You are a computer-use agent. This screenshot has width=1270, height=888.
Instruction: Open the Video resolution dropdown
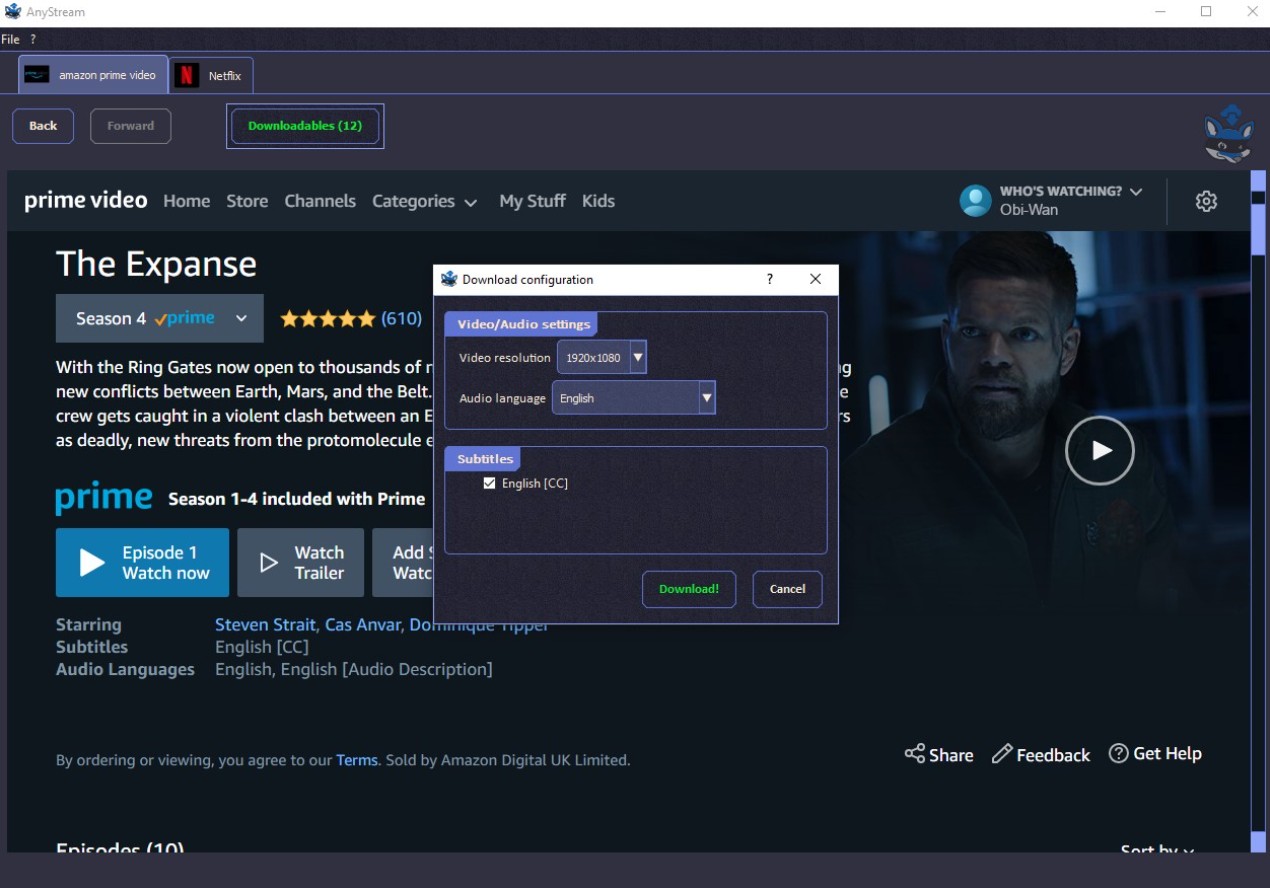(638, 357)
